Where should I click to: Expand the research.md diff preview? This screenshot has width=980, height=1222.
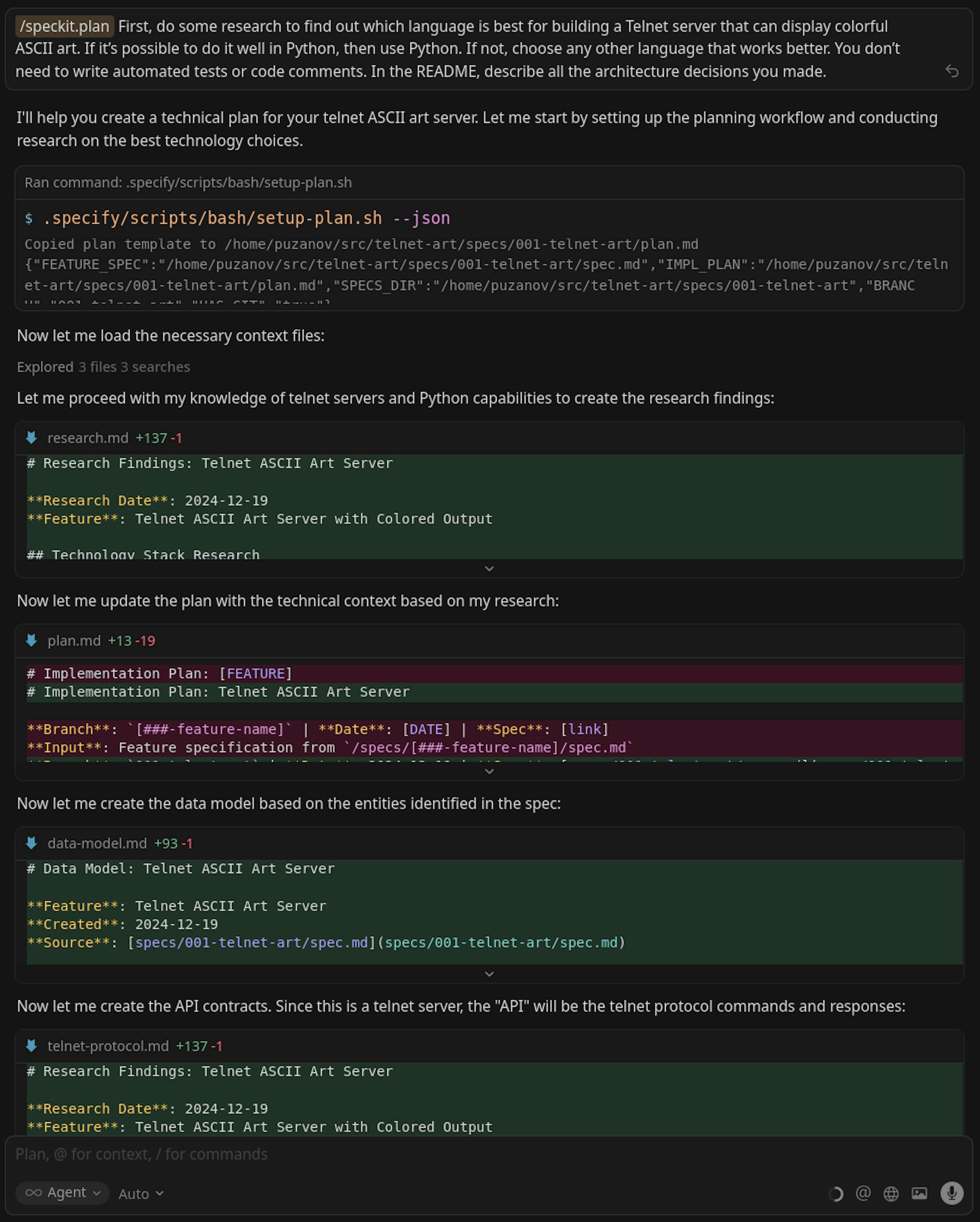click(489, 568)
